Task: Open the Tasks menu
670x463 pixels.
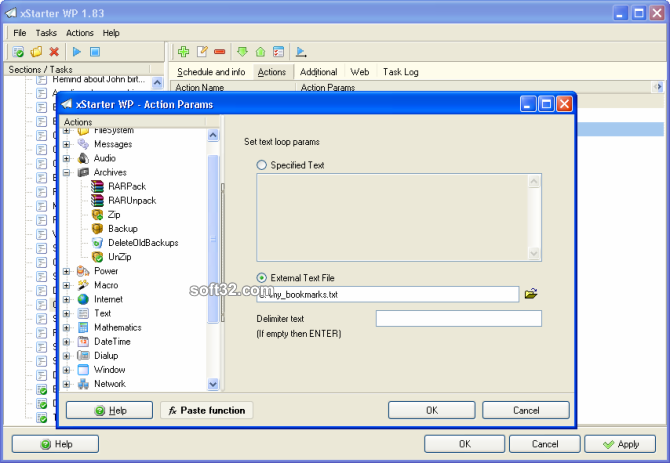Action: (46, 33)
